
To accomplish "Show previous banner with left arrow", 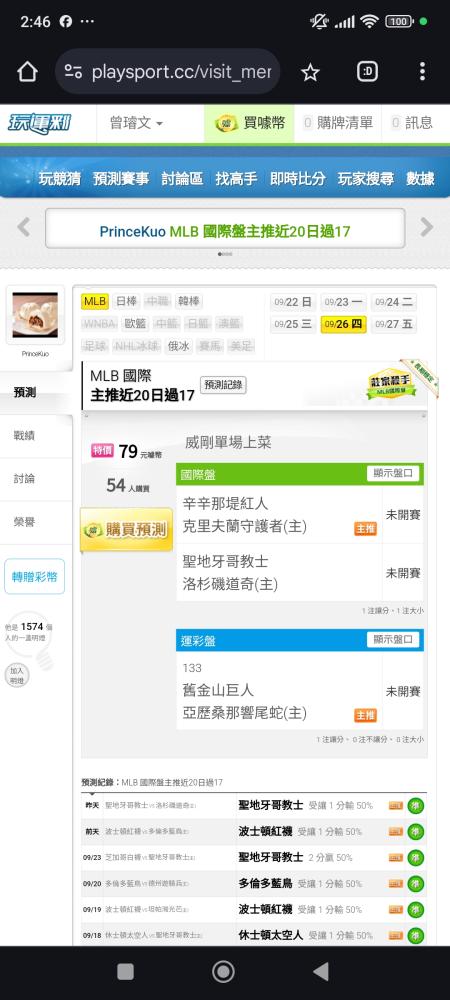I will pyautogui.click(x=24, y=227).
